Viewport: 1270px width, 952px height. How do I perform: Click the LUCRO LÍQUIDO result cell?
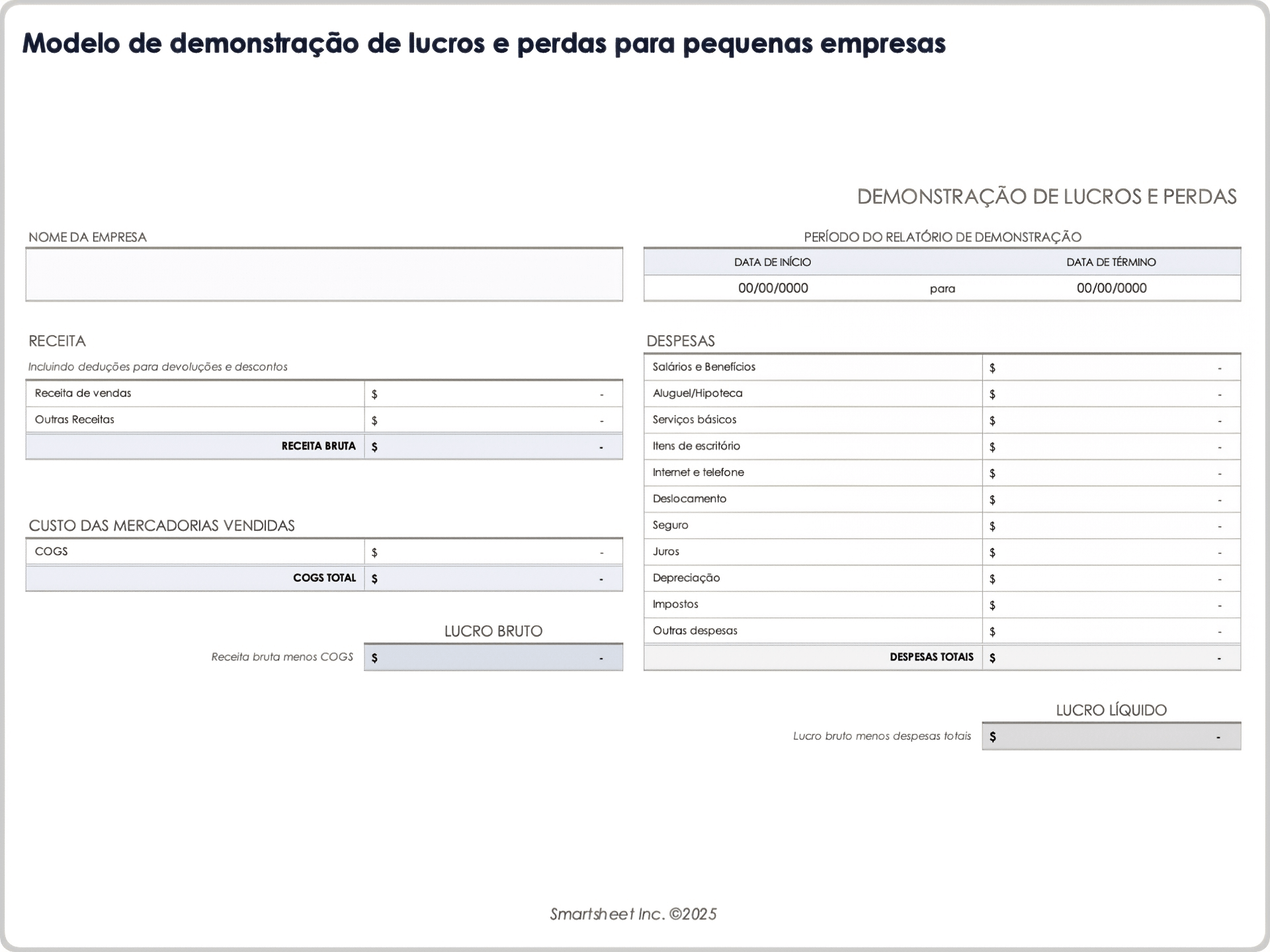click(x=1111, y=735)
